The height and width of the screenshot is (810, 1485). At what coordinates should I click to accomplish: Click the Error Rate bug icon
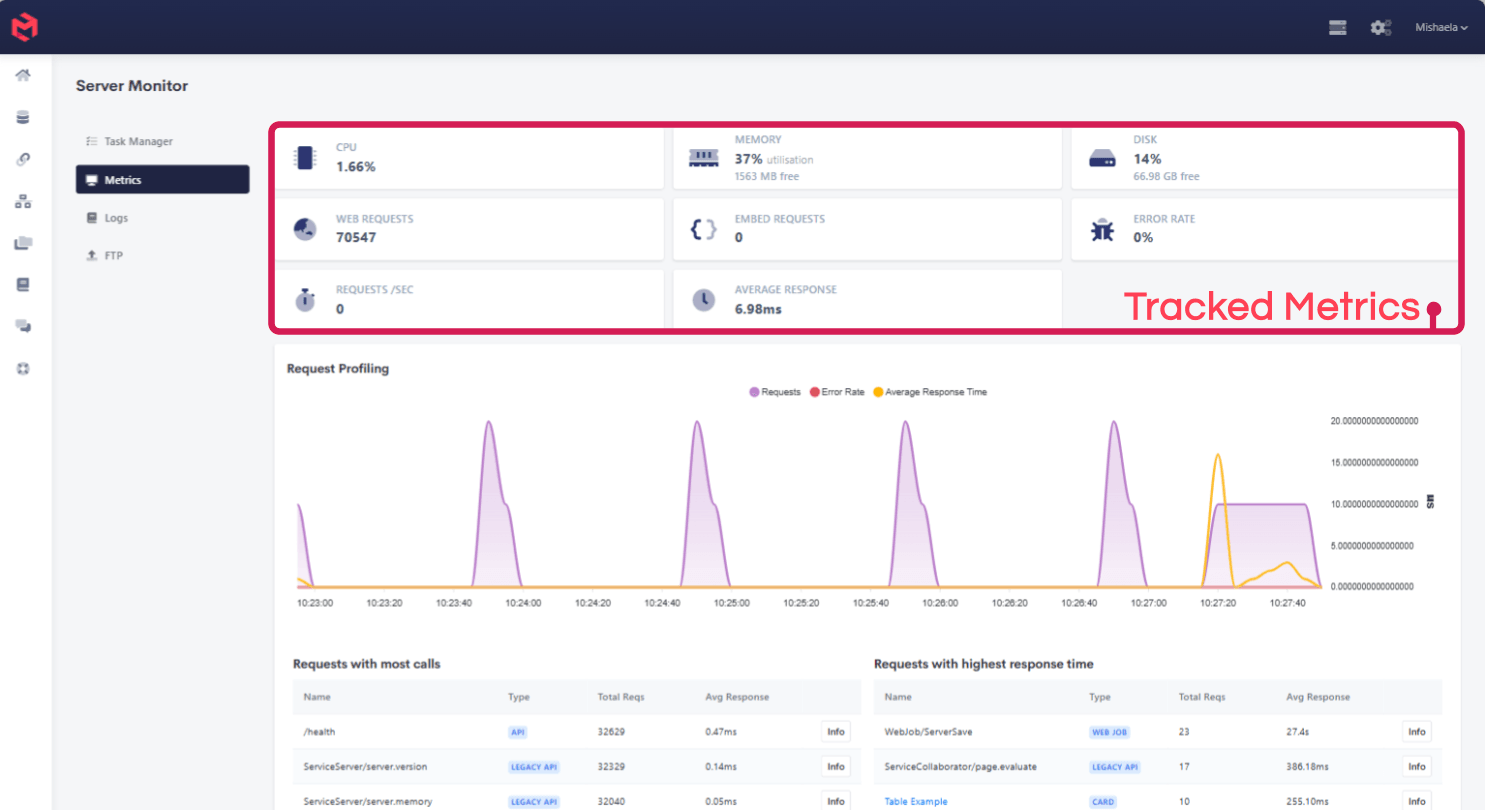(1102, 229)
